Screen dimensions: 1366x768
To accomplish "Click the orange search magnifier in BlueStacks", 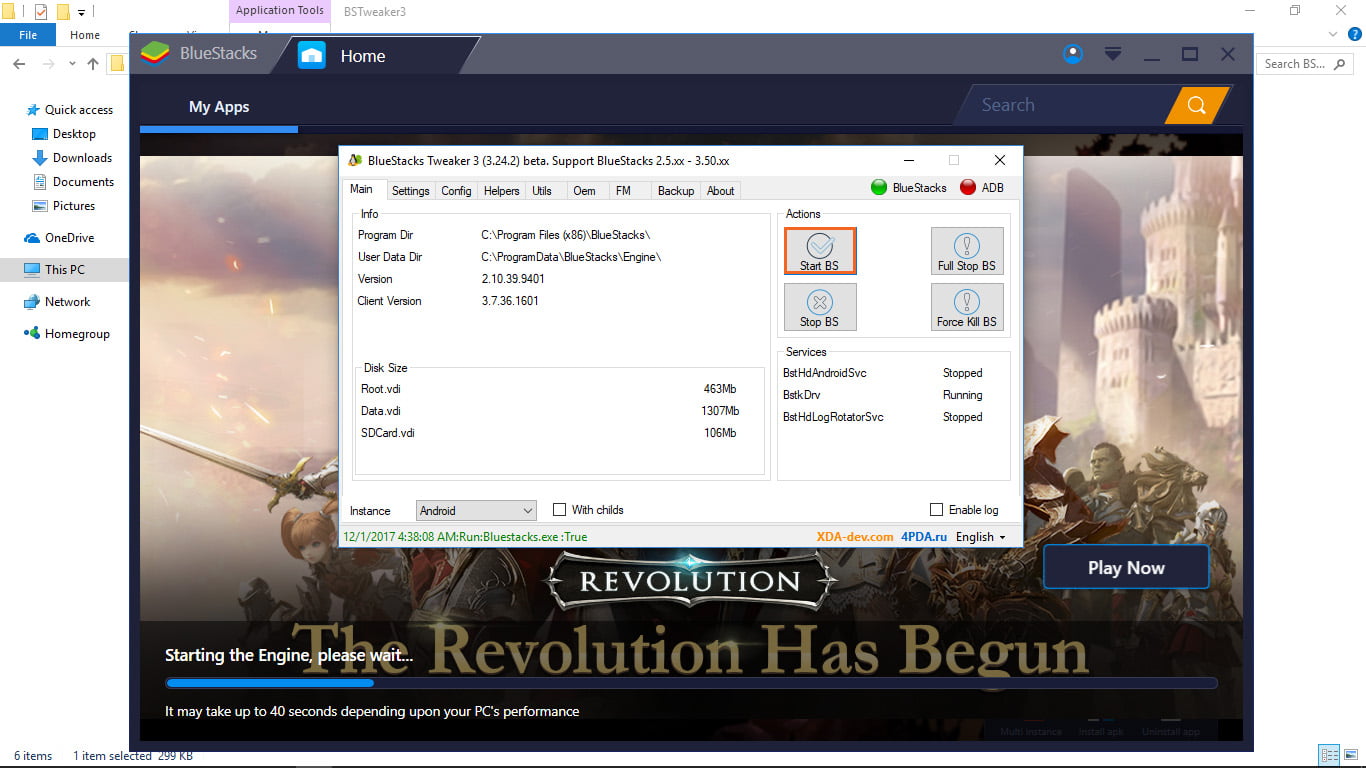I will (x=1197, y=105).
